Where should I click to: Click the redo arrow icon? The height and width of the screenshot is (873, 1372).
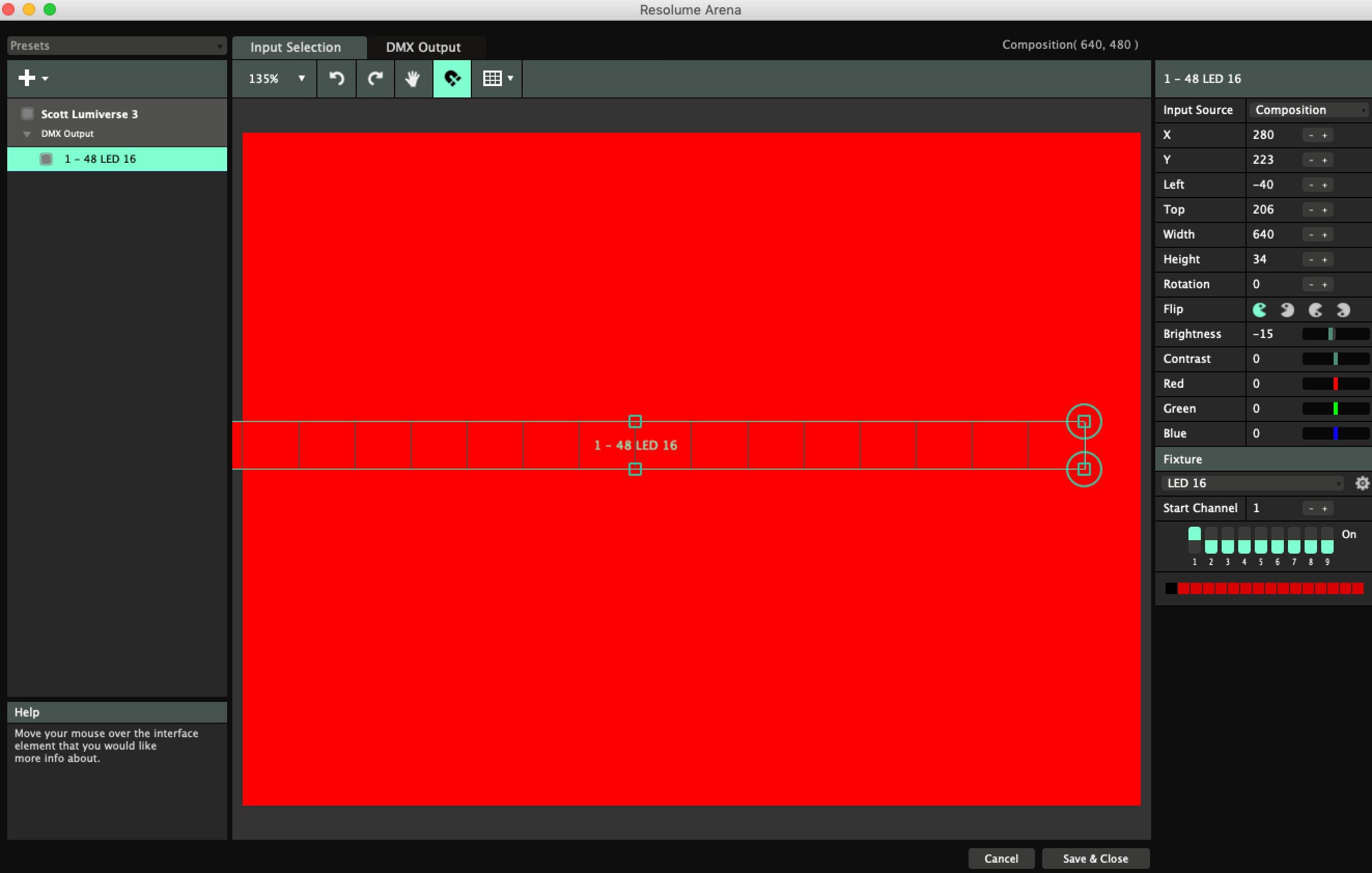pyautogui.click(x=375, y=79)
